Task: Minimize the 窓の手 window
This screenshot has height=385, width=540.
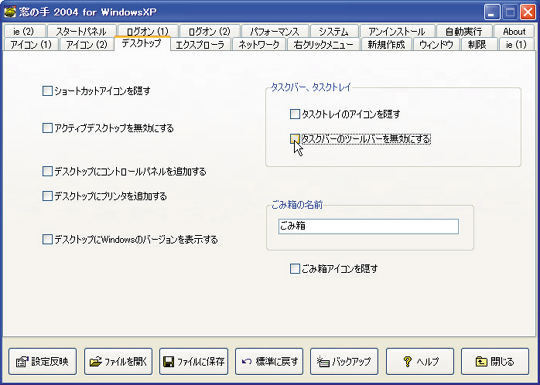Action: pyautogui.click(x=492, y=13)
